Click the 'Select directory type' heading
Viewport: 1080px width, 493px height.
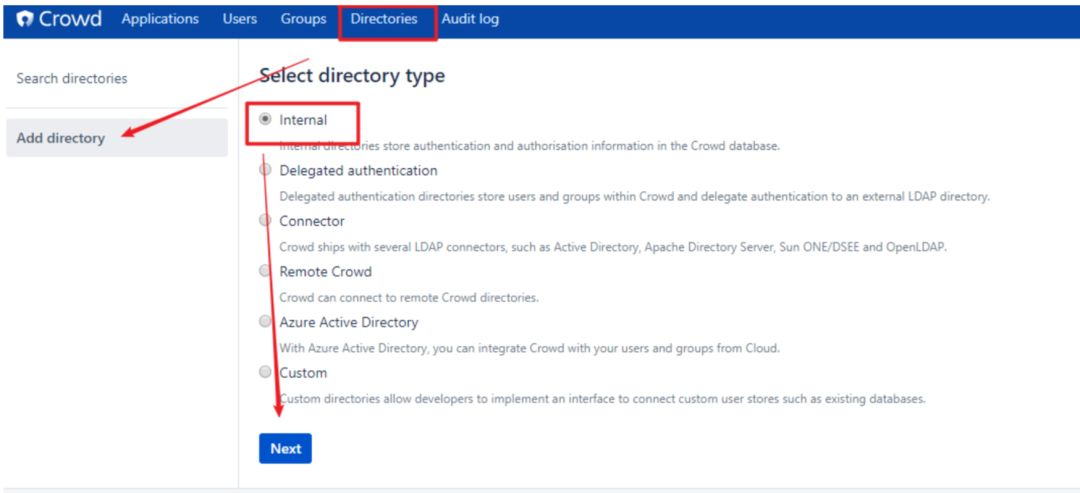pyautogui.click(x=352, y=76)
